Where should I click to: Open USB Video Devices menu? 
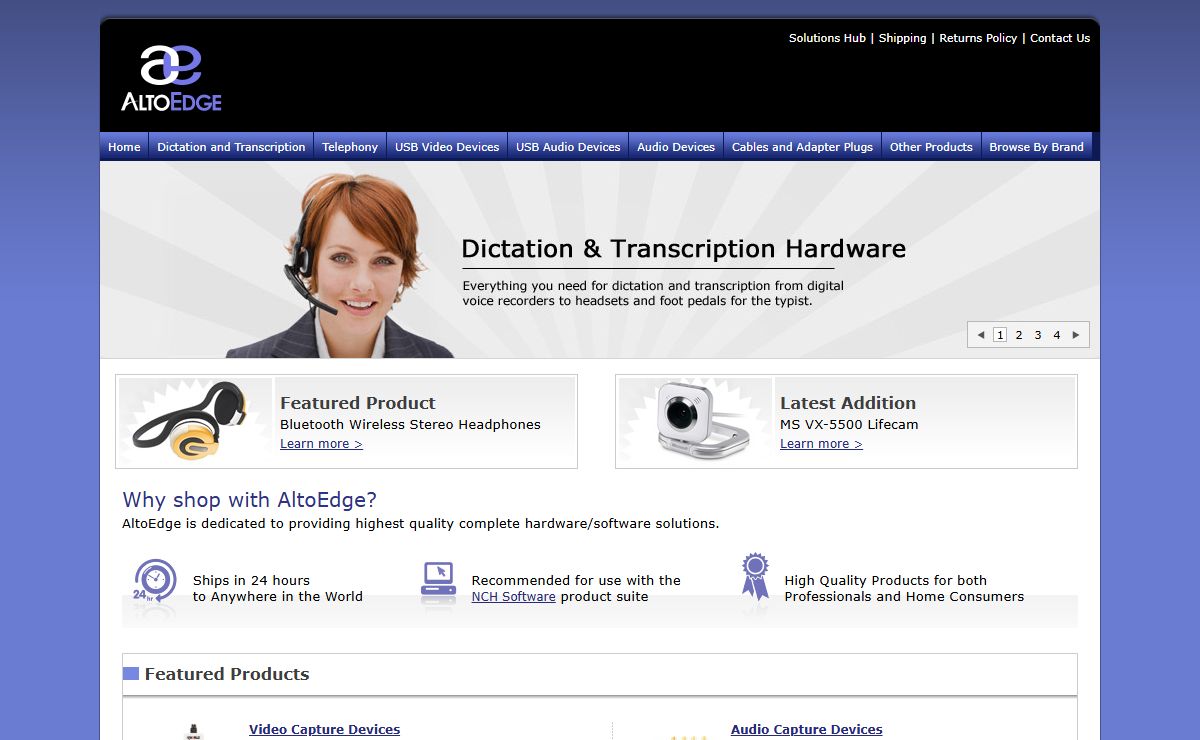(447, 146)
